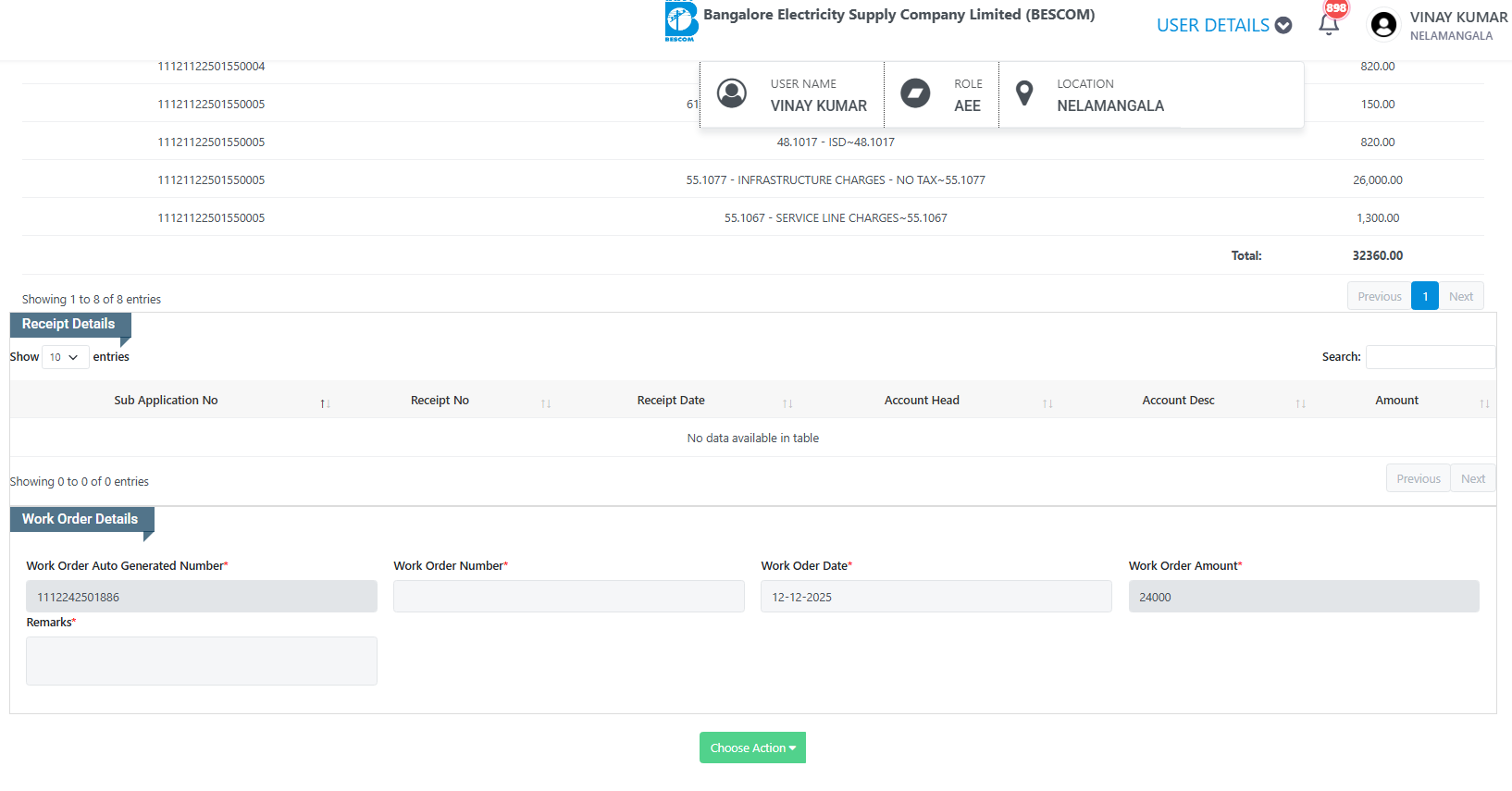Click the Work Order Number input field
This screenshot has height=791, width=1512.
(x=569, y=597)
